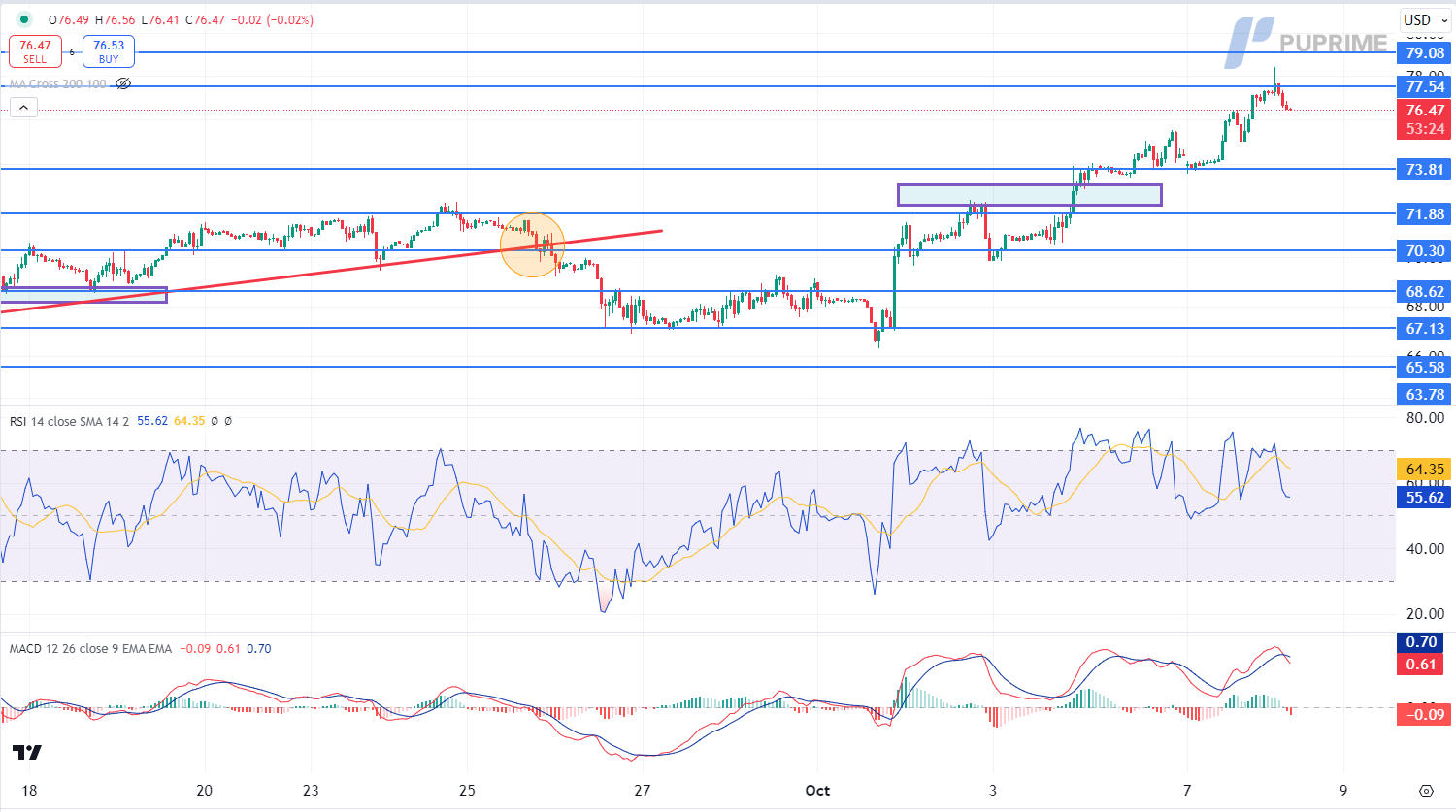This screenshot has height=812, width=1456.
Task: Click the MACD -0.09 histogram axis label
Action: pos(1424,715)
